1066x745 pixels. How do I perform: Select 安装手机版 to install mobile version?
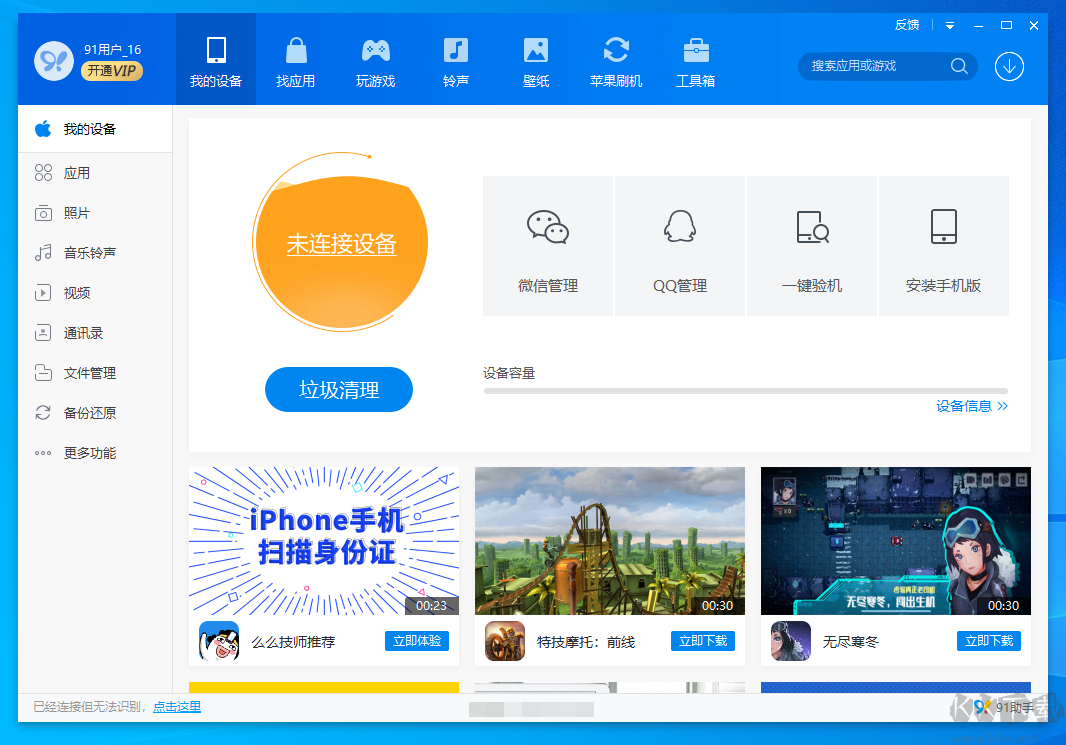point(943,245)
